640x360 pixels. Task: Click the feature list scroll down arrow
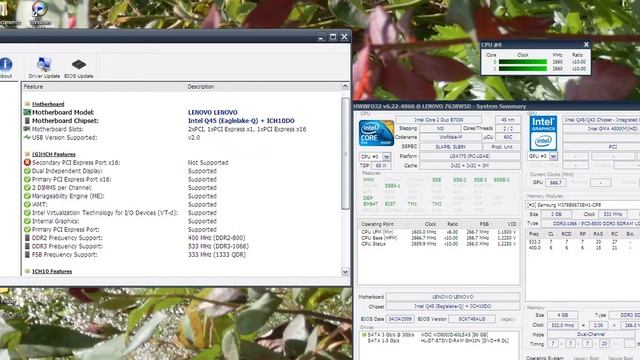click(x=345, y=271)
